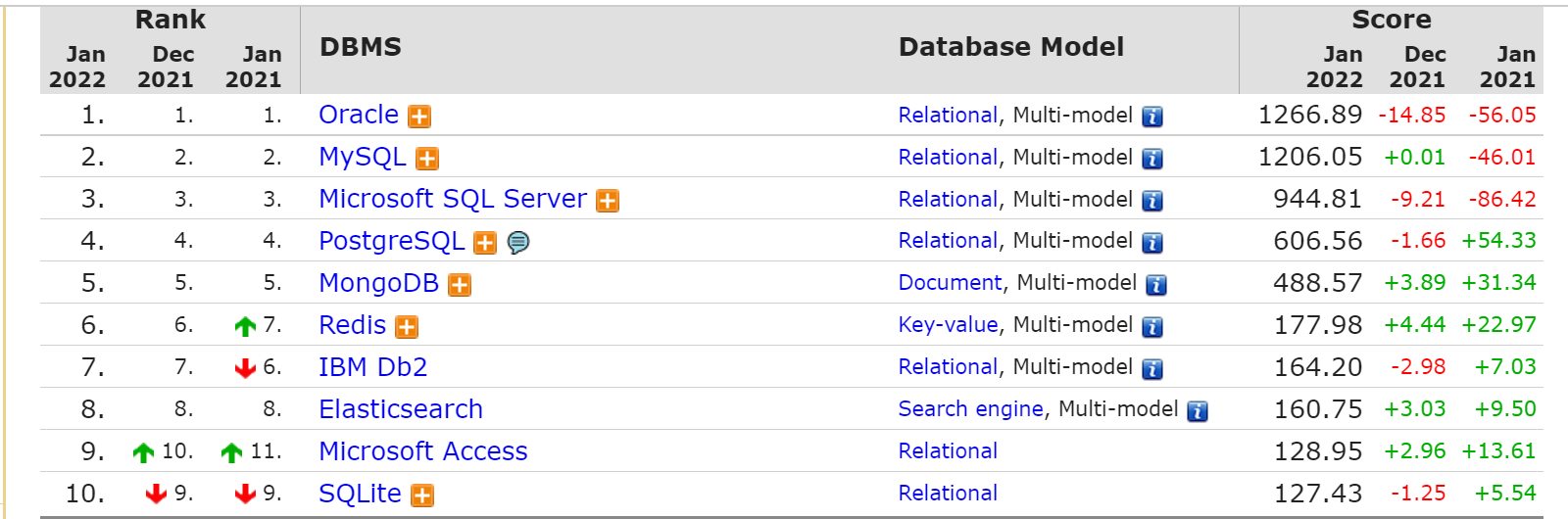1568x519 pixels.
Task: Click the orange plus icon beside MySQL
Action: (x=427, y=159)
